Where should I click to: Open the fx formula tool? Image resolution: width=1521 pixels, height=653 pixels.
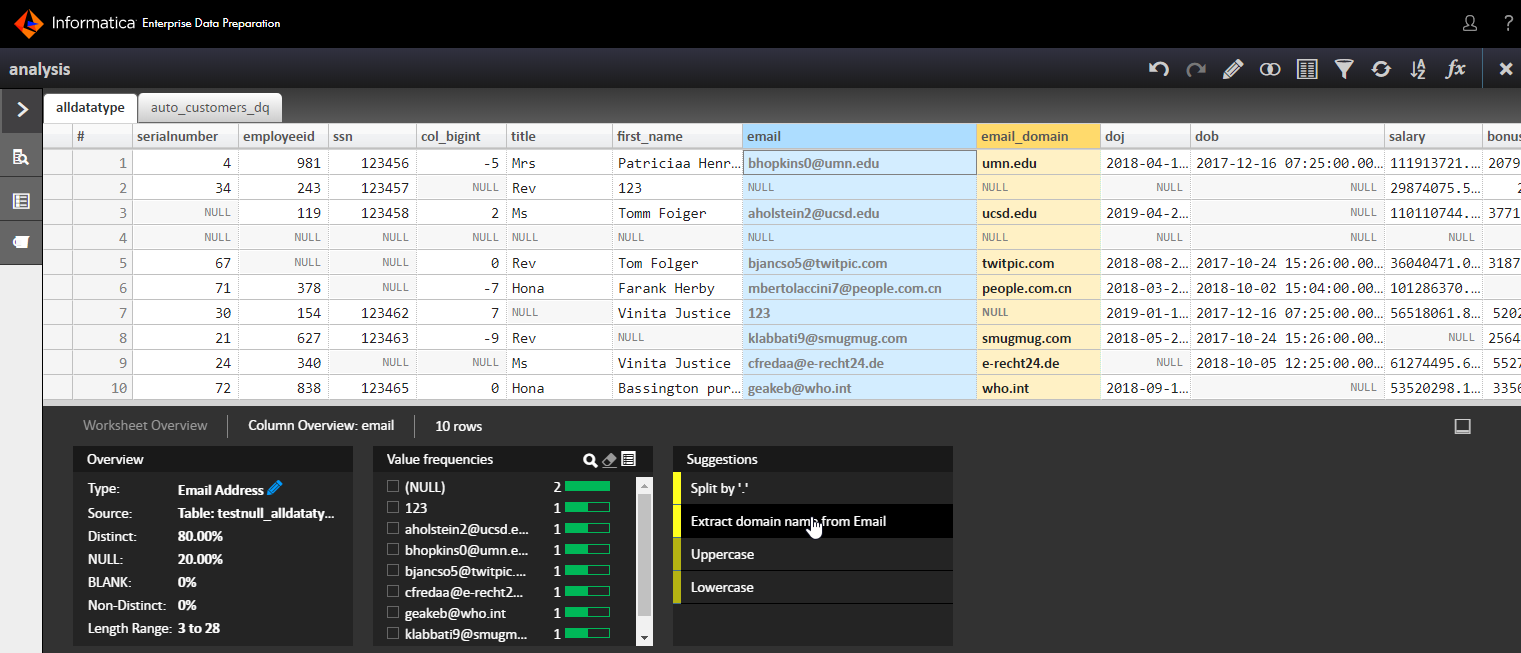(1456, 69)
